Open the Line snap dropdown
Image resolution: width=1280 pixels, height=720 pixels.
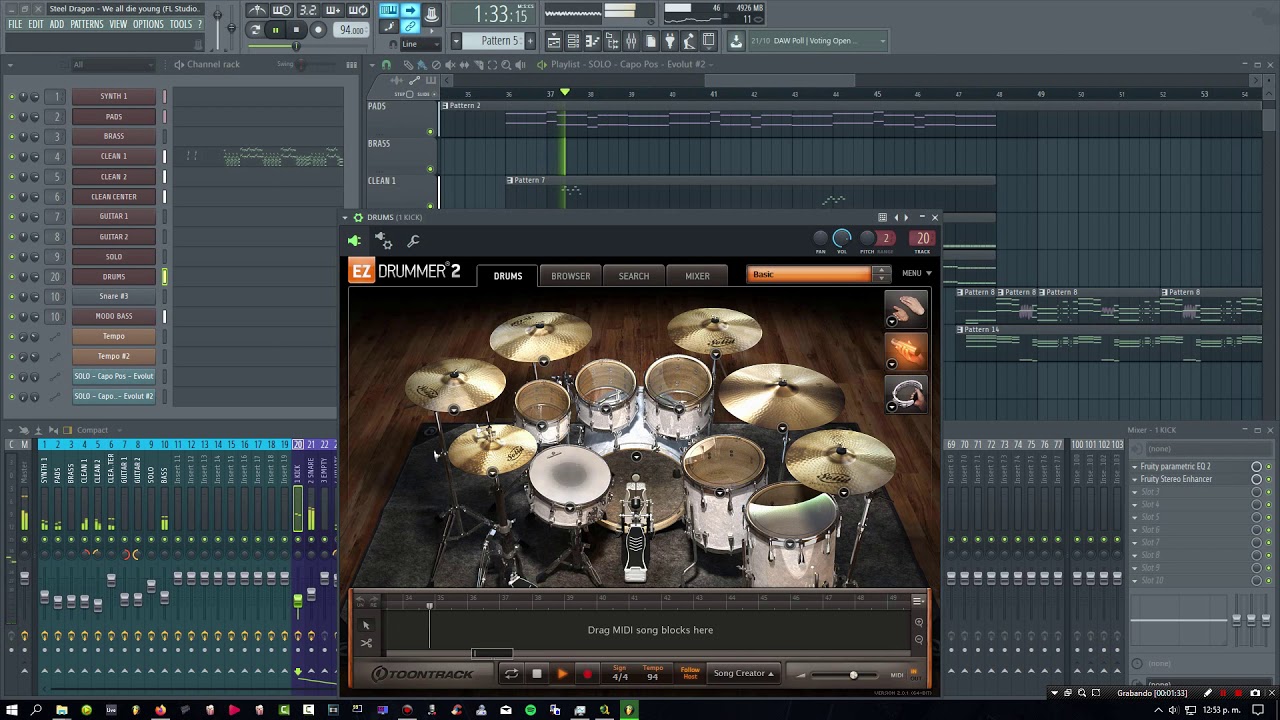coord(422,44)
